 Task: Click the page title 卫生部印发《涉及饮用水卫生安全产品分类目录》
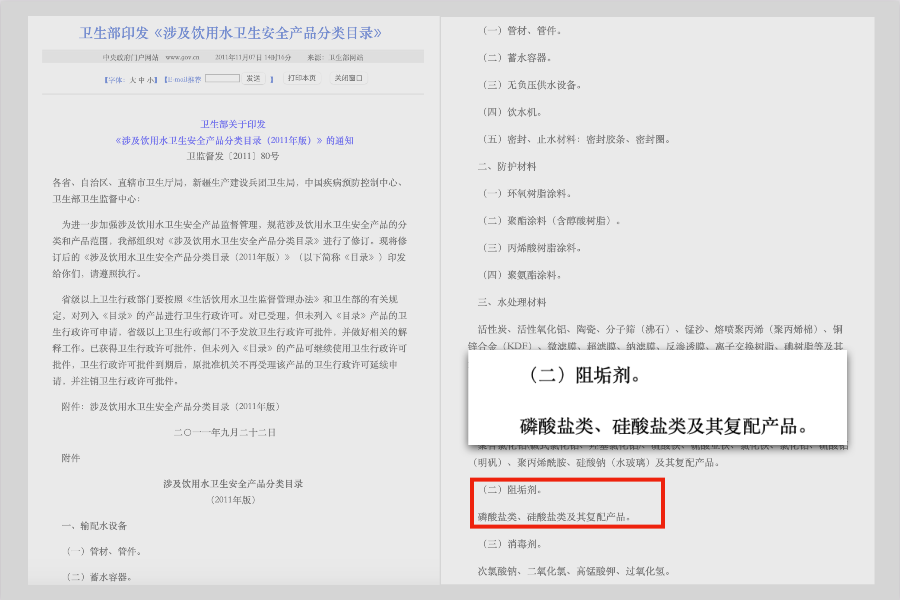point(230,33)
